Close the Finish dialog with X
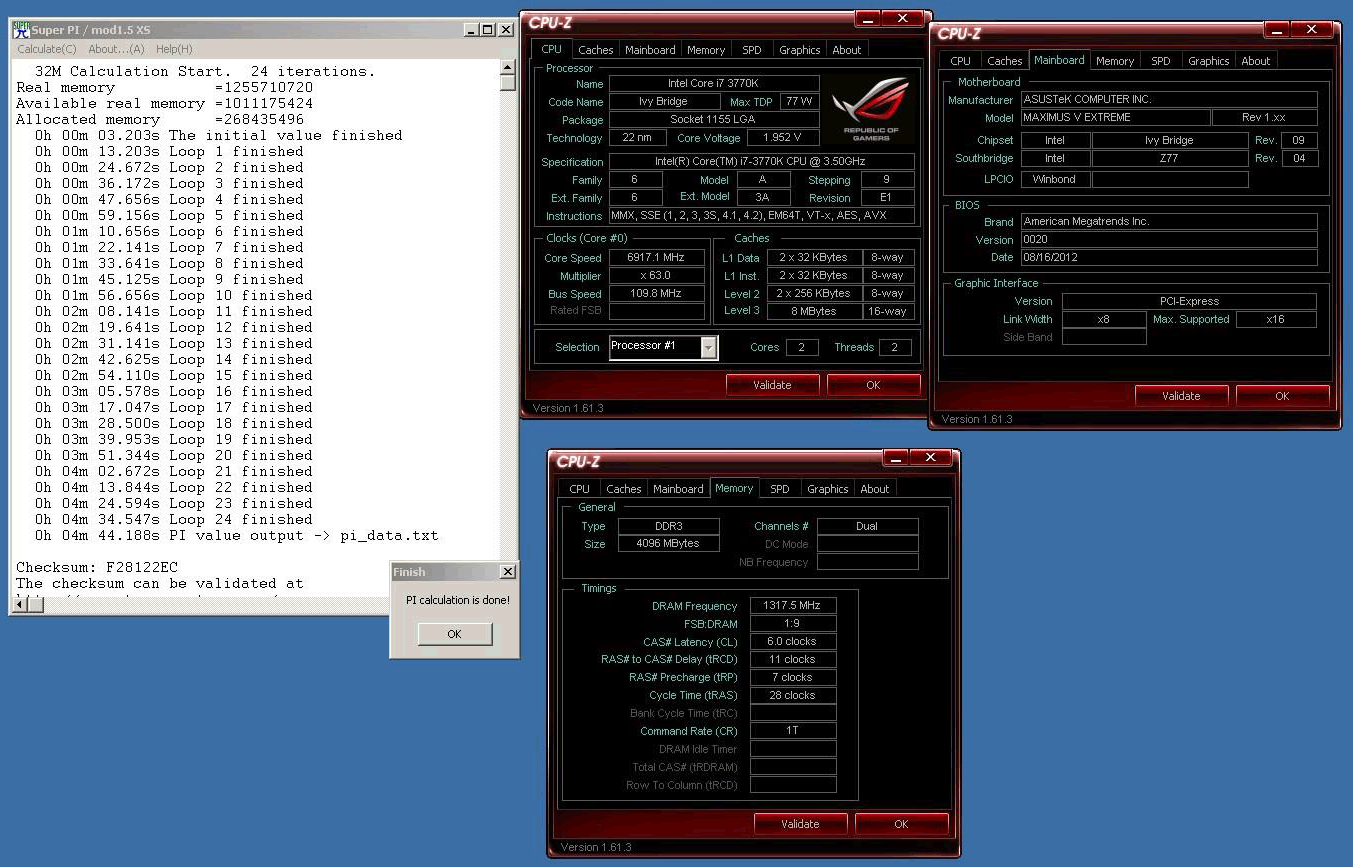This screenshot has width=1353, height=867. click(x=507, y=572)
